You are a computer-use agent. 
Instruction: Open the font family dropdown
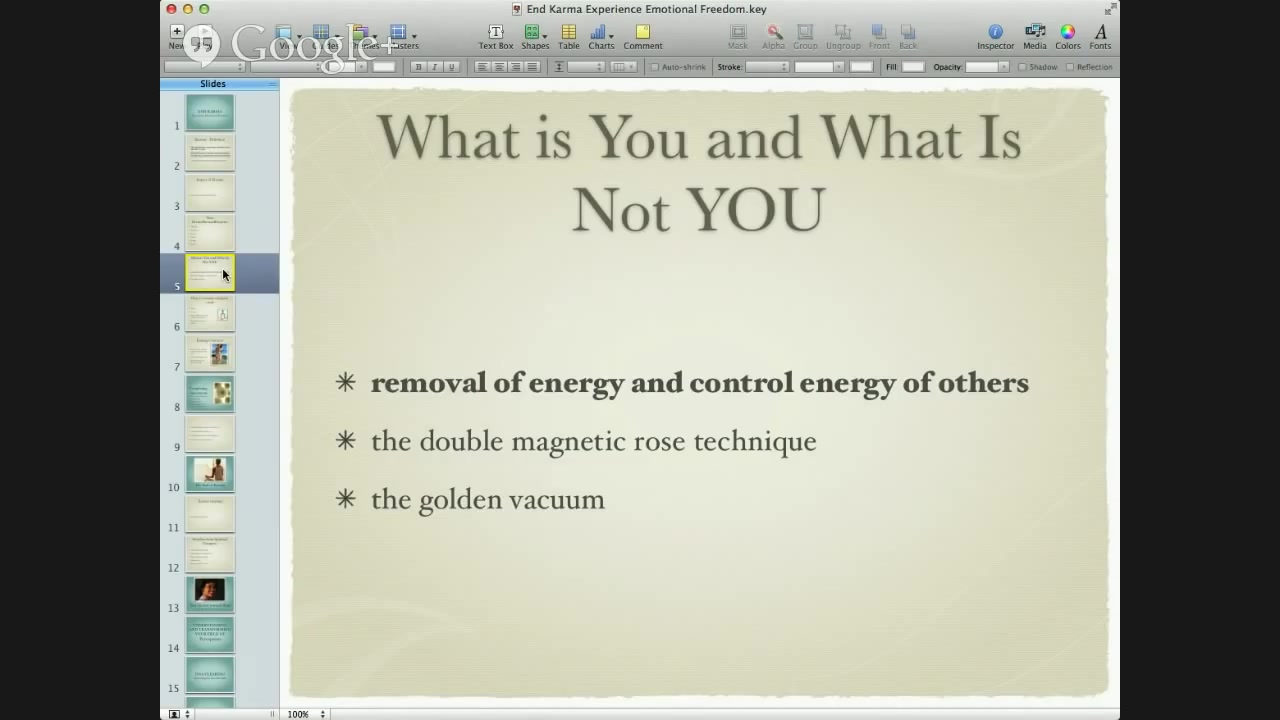point(204,67)
